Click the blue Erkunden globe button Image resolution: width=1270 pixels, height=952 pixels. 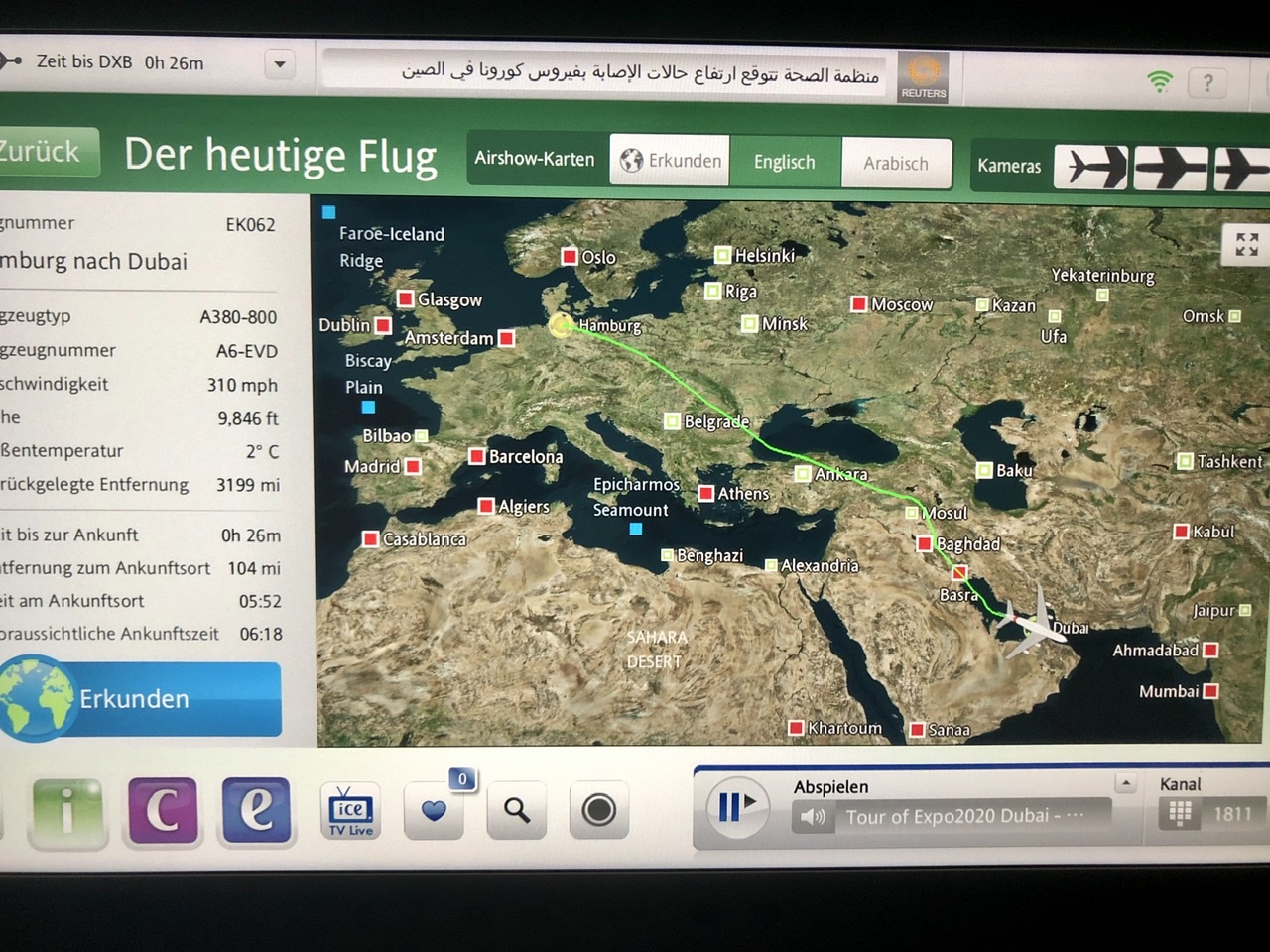pos(140,699)
